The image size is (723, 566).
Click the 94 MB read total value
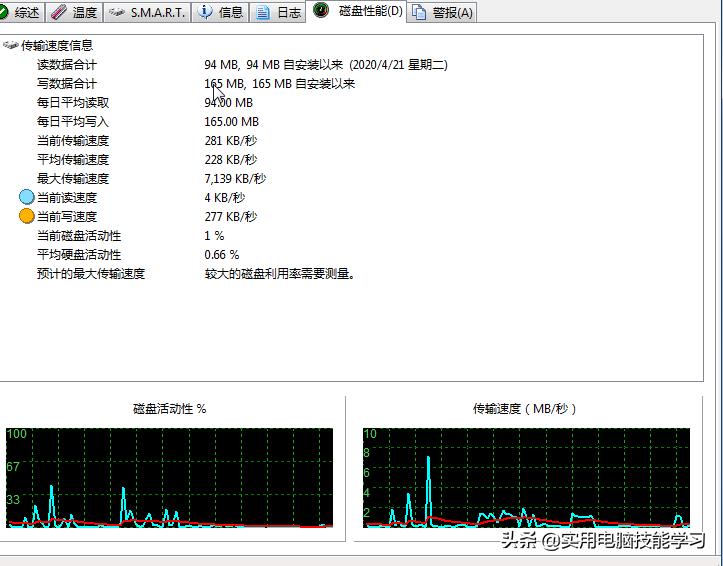(x=326, y=65)
